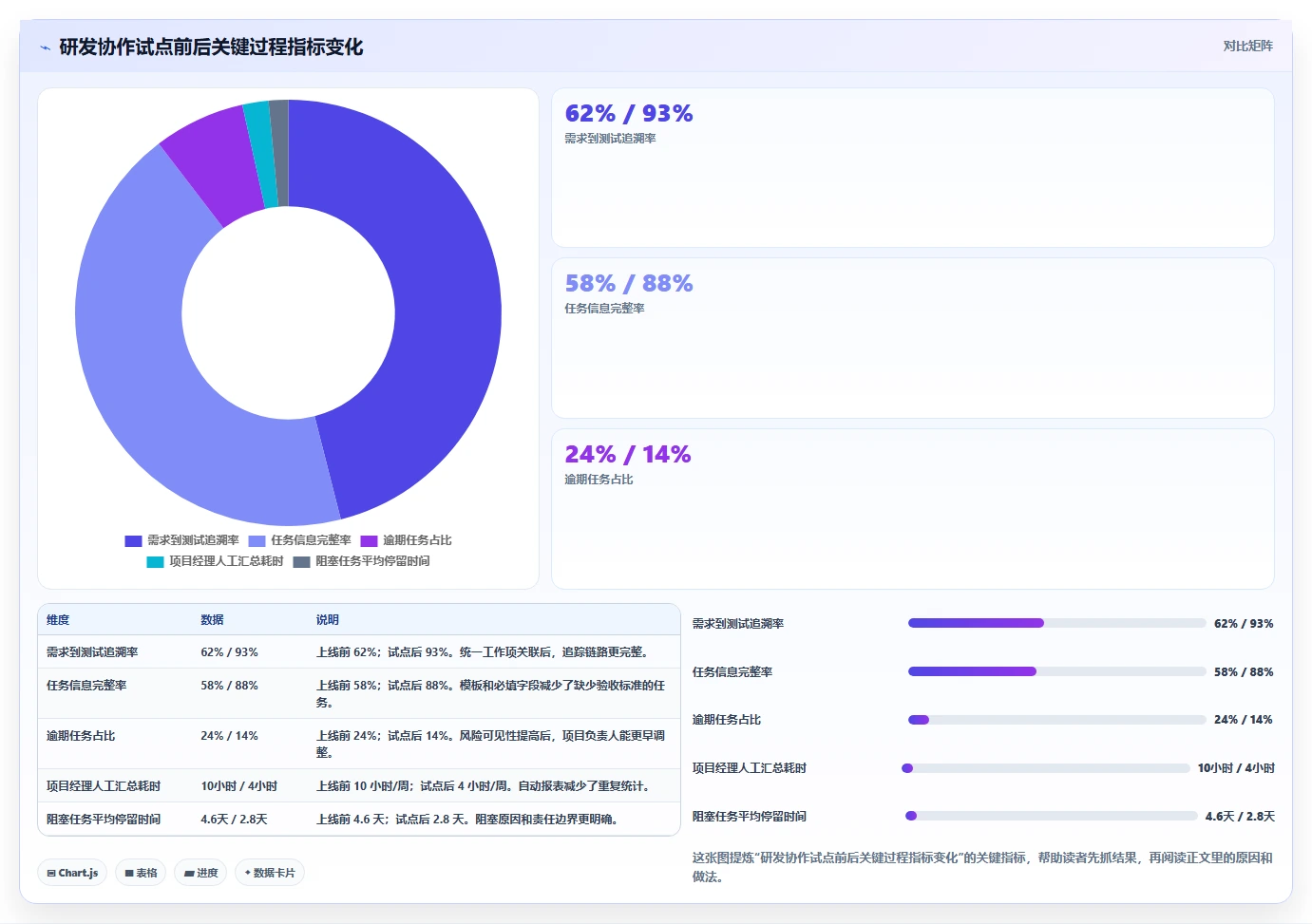Viewport: 1312px width, 924px height.
Task: Toggle 任务信息完整率 legend entry in chart
Action: [299, 540]
